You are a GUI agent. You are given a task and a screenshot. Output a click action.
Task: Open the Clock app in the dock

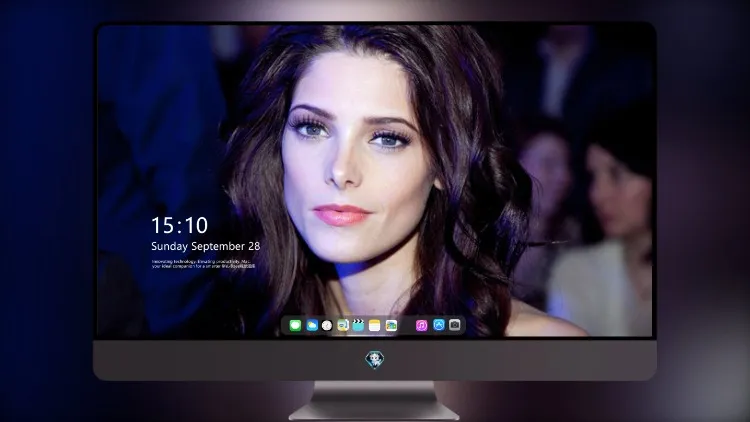(x=327, y=325)
